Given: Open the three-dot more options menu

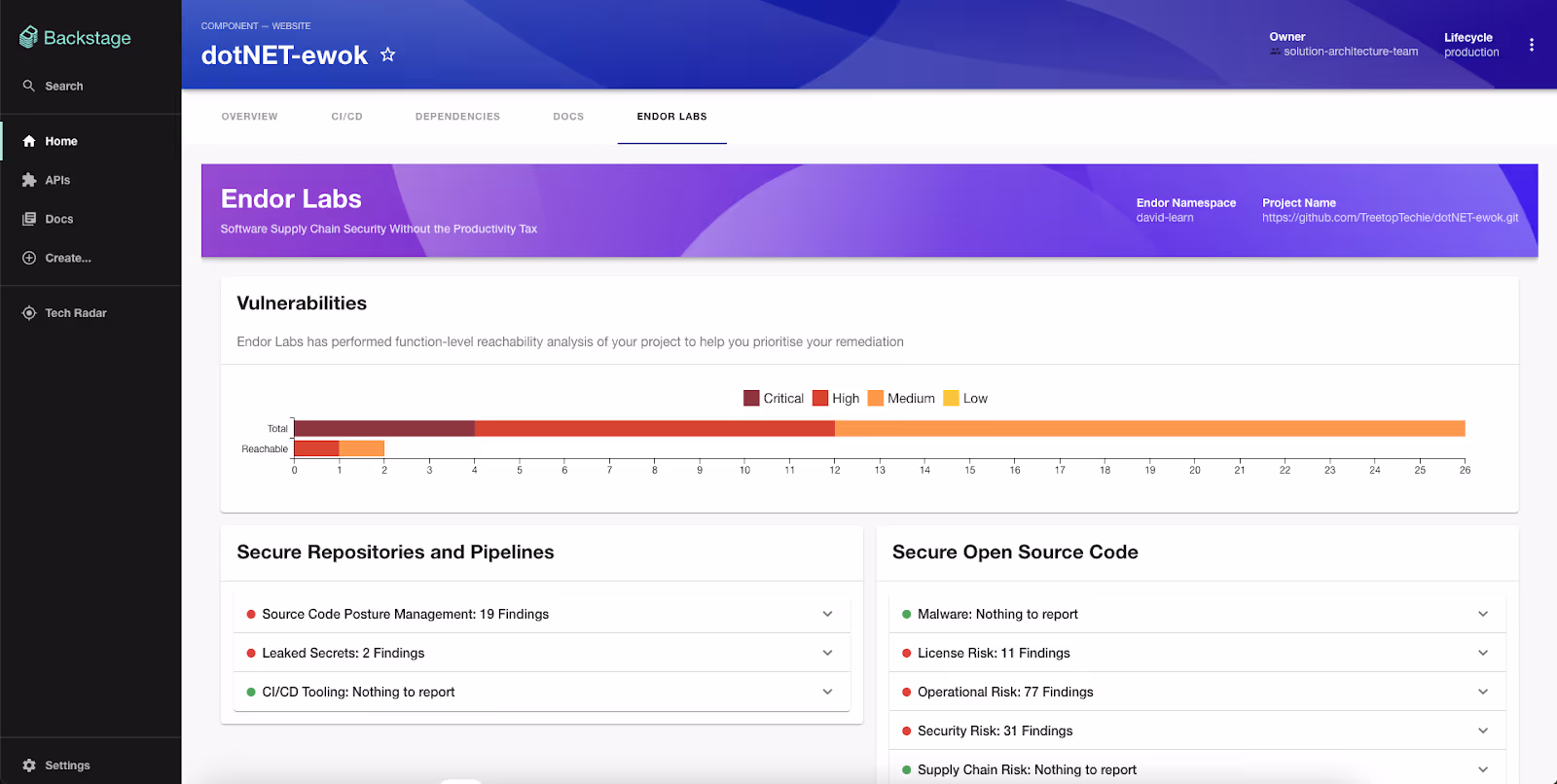Looking at the screenshot, I should (x=1531, y=45).
